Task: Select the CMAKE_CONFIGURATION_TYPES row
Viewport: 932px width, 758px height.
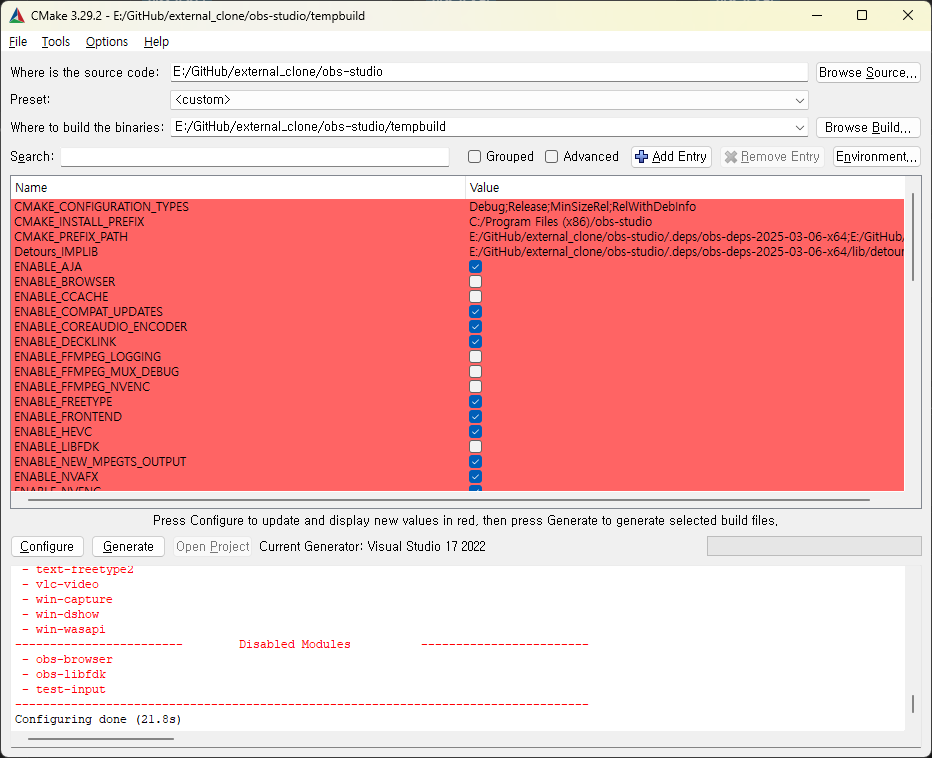Action: pos(457,207)
